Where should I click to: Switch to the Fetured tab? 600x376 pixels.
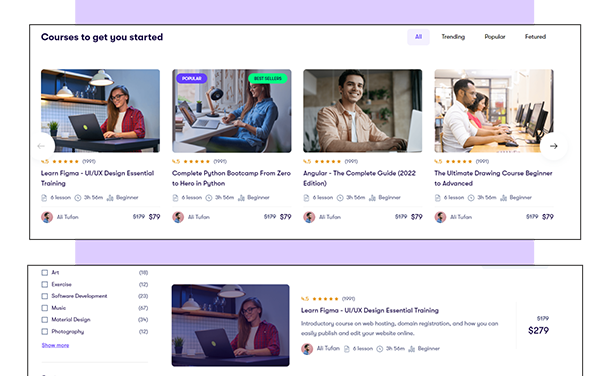tap(535, 37)
